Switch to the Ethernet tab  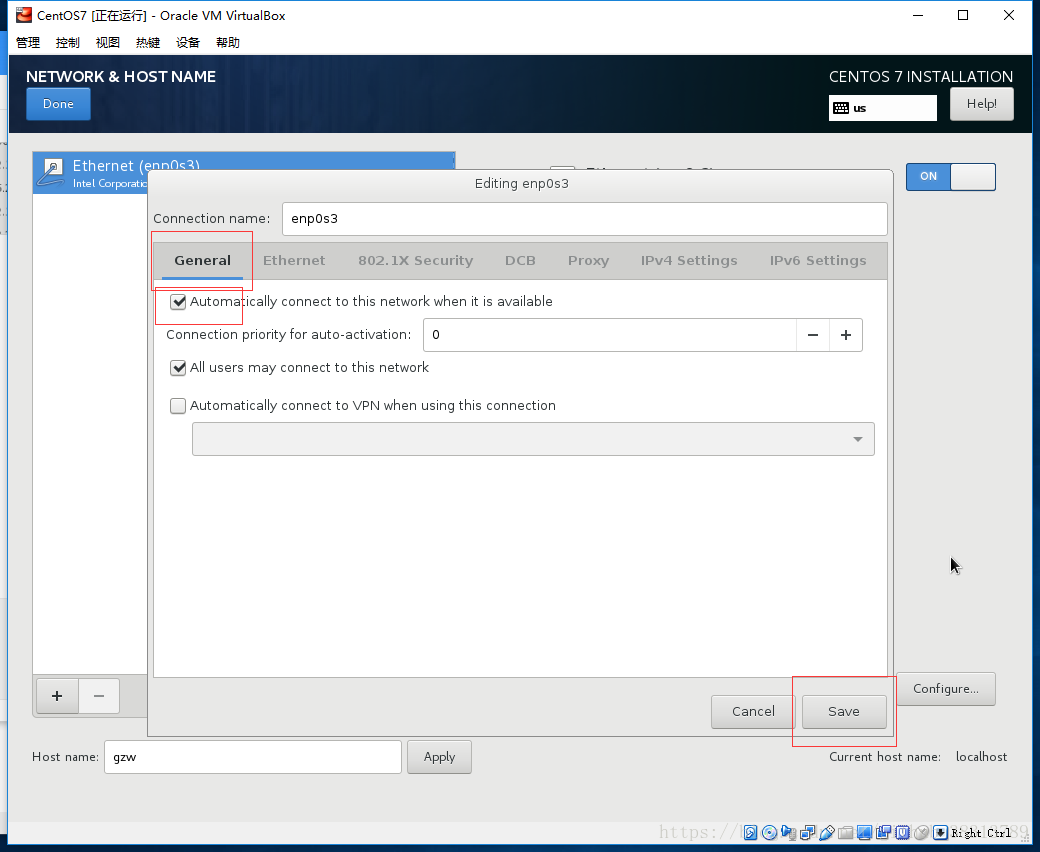click(x=294, y=261)
